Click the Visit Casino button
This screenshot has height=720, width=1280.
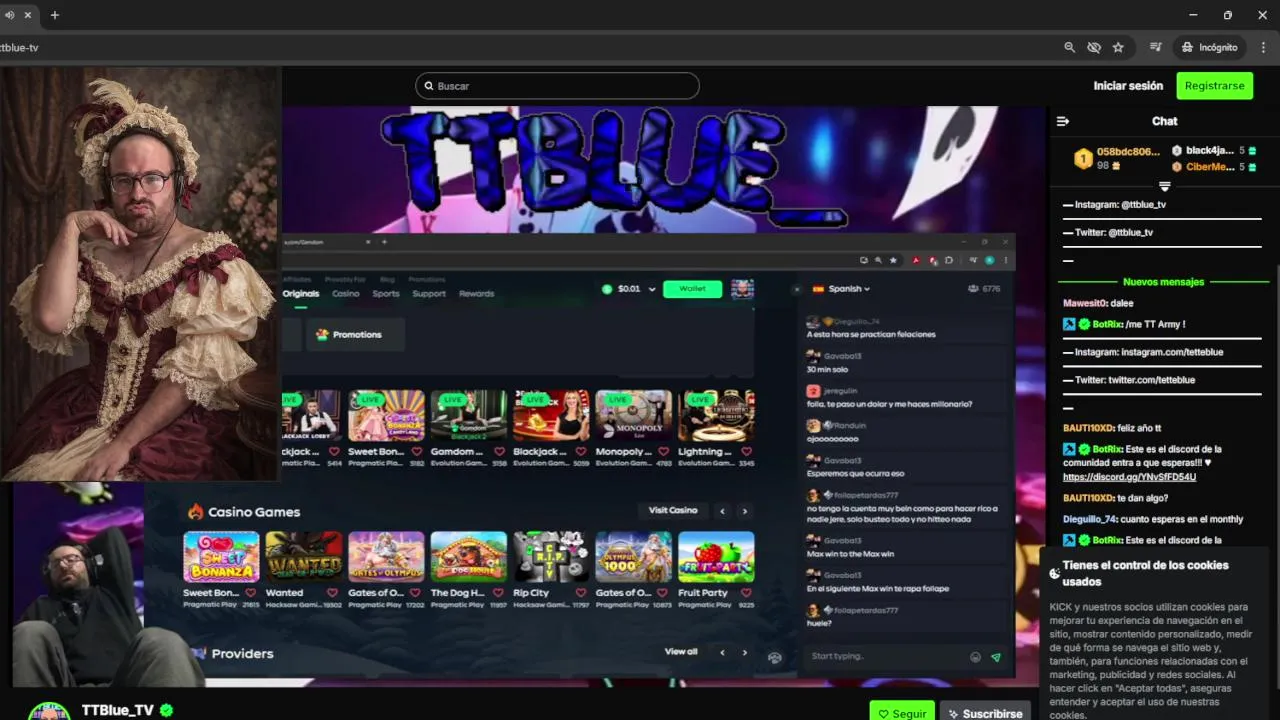pos(673,511)
